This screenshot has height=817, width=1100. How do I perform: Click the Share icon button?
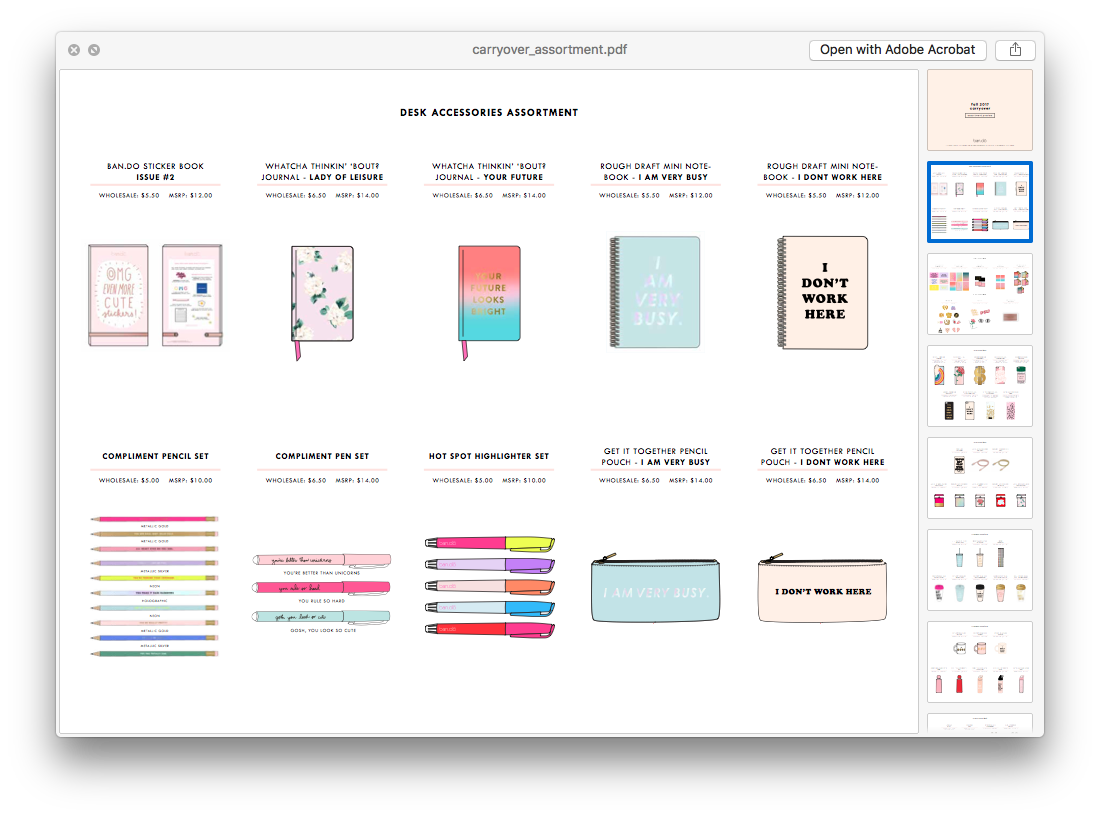pos(1015,50)
